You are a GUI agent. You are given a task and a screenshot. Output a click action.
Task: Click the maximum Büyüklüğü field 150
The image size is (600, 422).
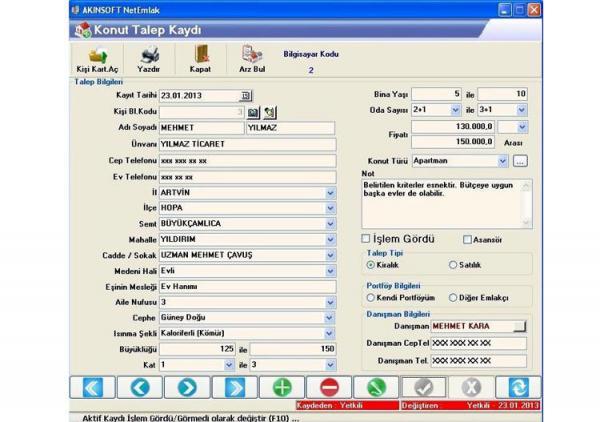coord(293,349)
